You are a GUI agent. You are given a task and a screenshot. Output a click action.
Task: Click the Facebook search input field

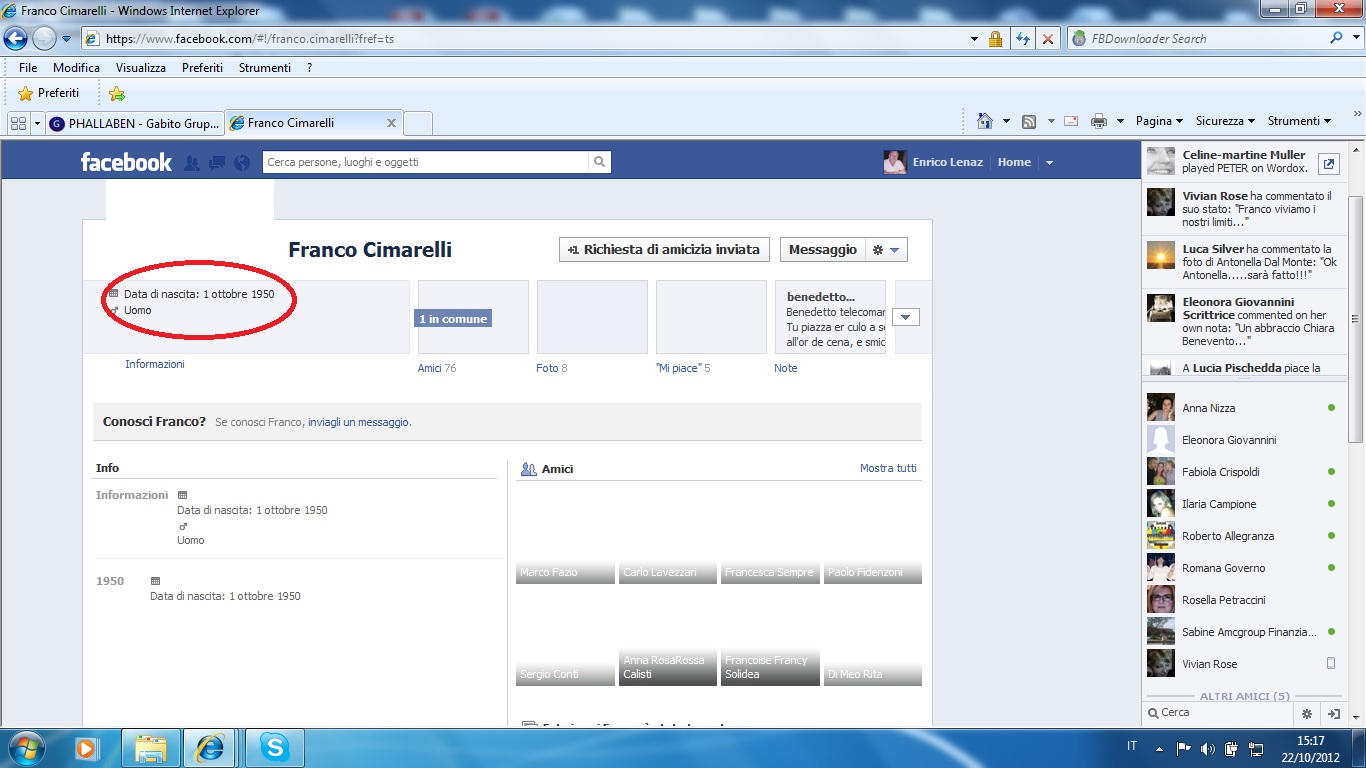click(426, 162)
